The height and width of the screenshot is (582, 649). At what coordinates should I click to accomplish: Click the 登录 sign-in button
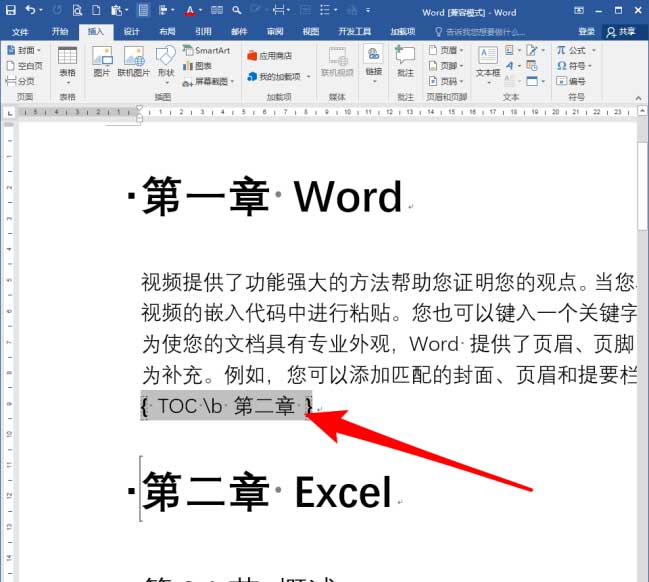[x=585, y=31]
